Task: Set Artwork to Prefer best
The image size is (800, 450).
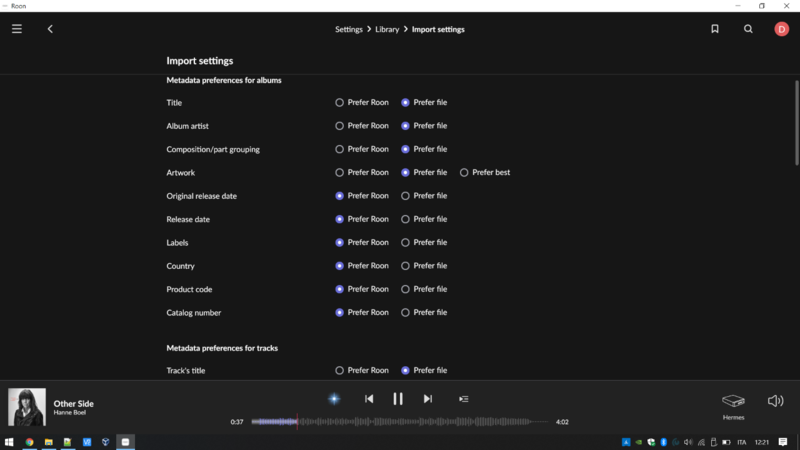Action: tap(485, 173)
